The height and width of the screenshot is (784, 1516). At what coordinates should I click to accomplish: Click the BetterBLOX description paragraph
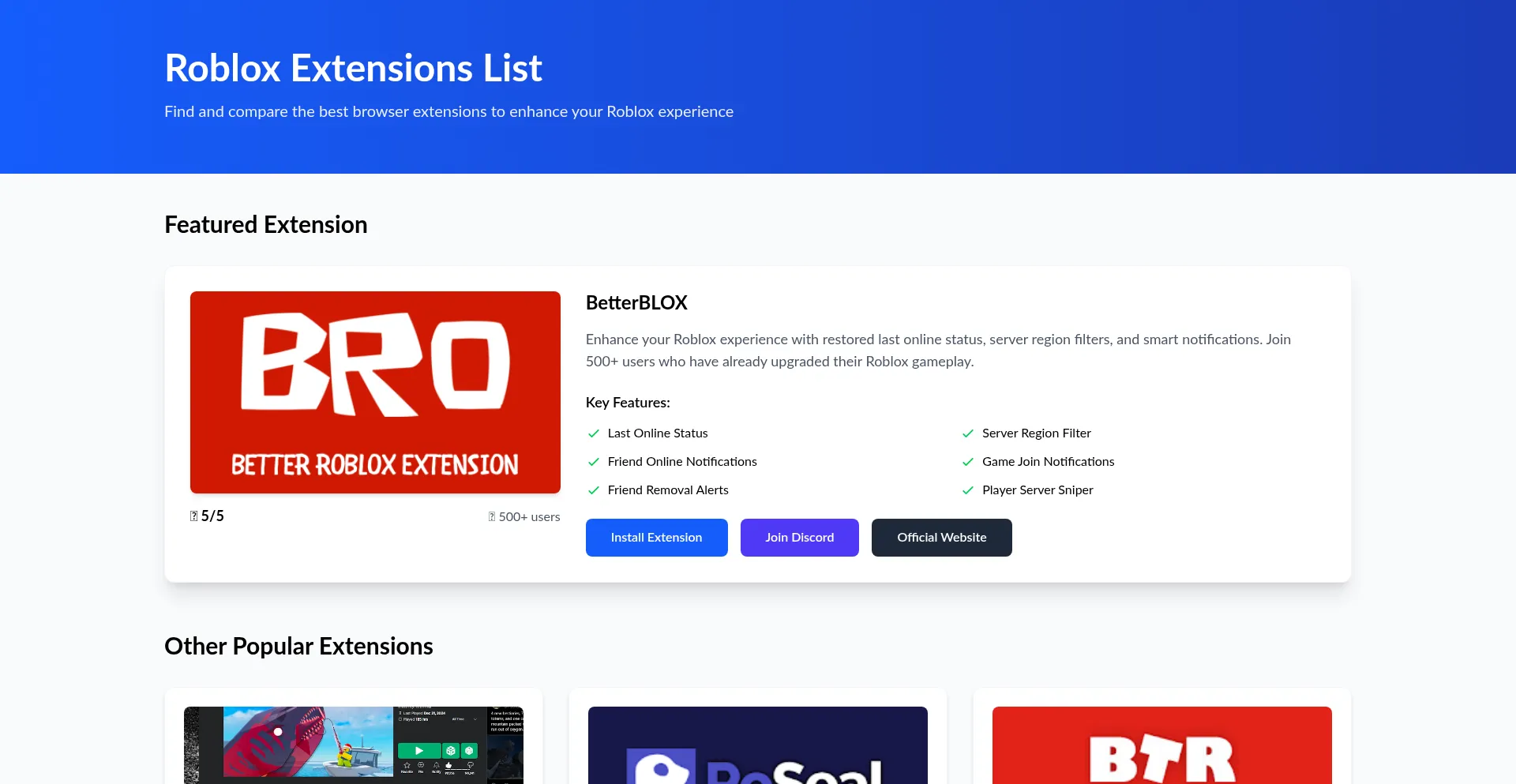point(938,351)
